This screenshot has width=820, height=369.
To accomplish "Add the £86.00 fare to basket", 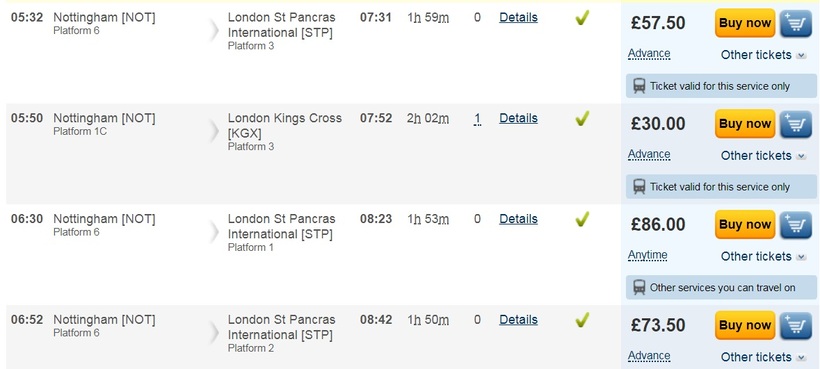I will click(x=796, y=225).
